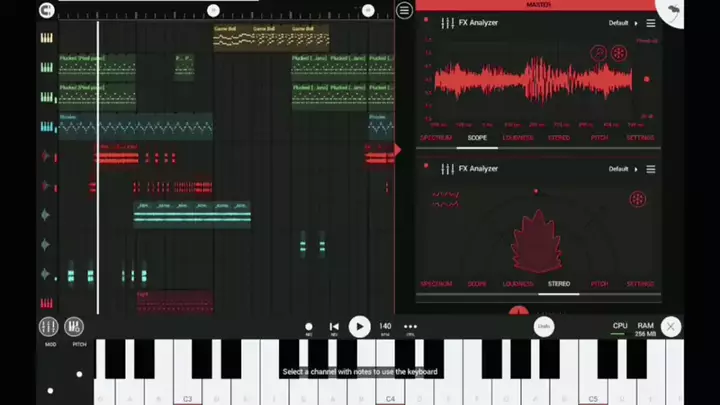Switch top analyzer to the SPECTRUM tab

pos(436,138)
